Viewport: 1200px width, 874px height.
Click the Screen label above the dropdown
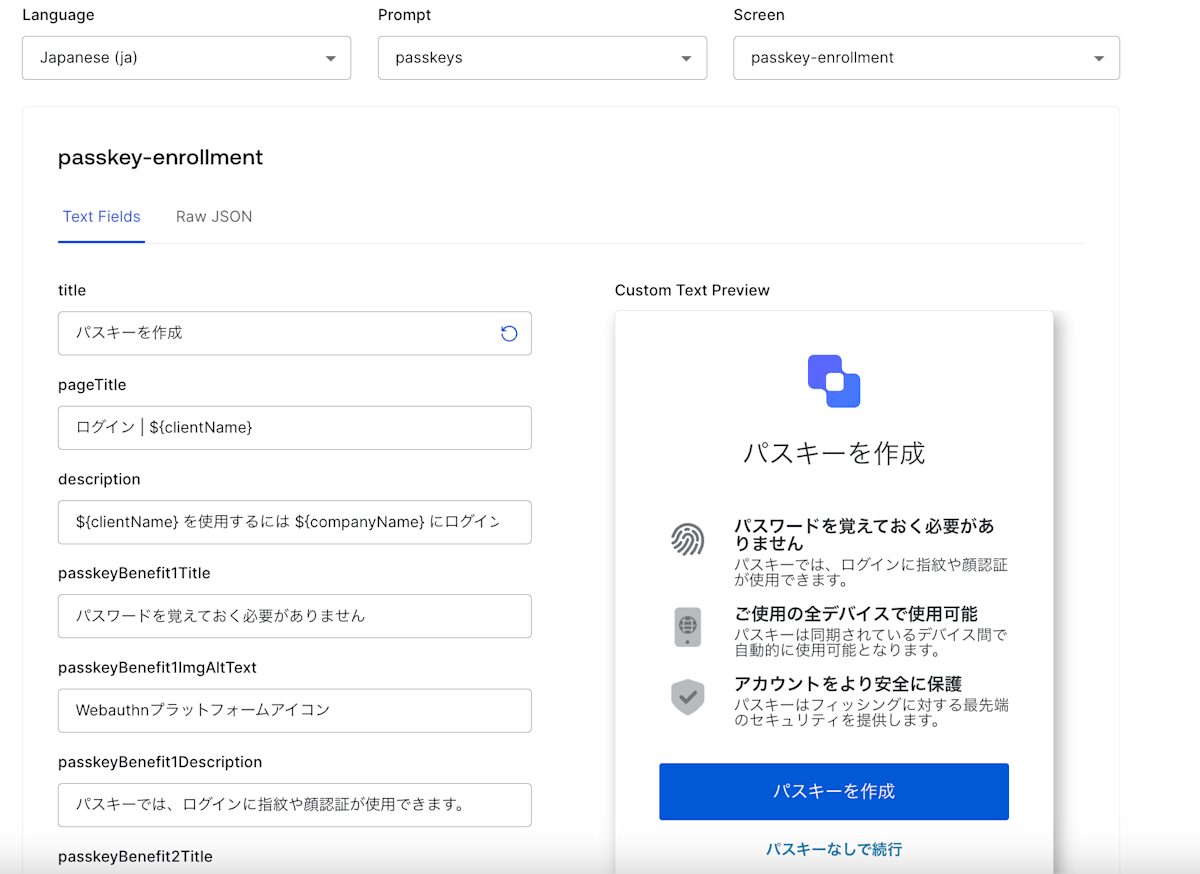pos(759,15)
